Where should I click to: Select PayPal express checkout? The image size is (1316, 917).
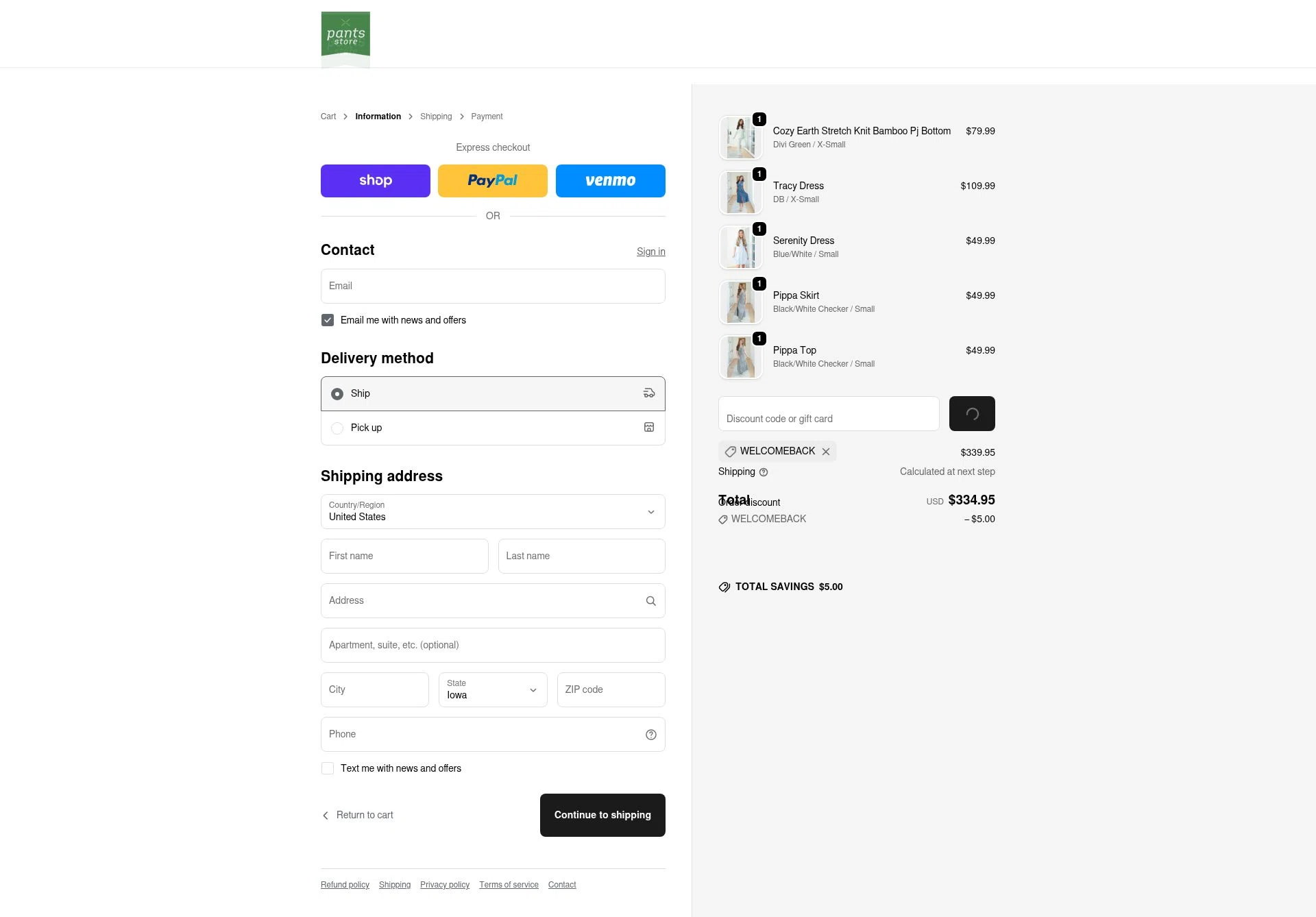[492, 180]
